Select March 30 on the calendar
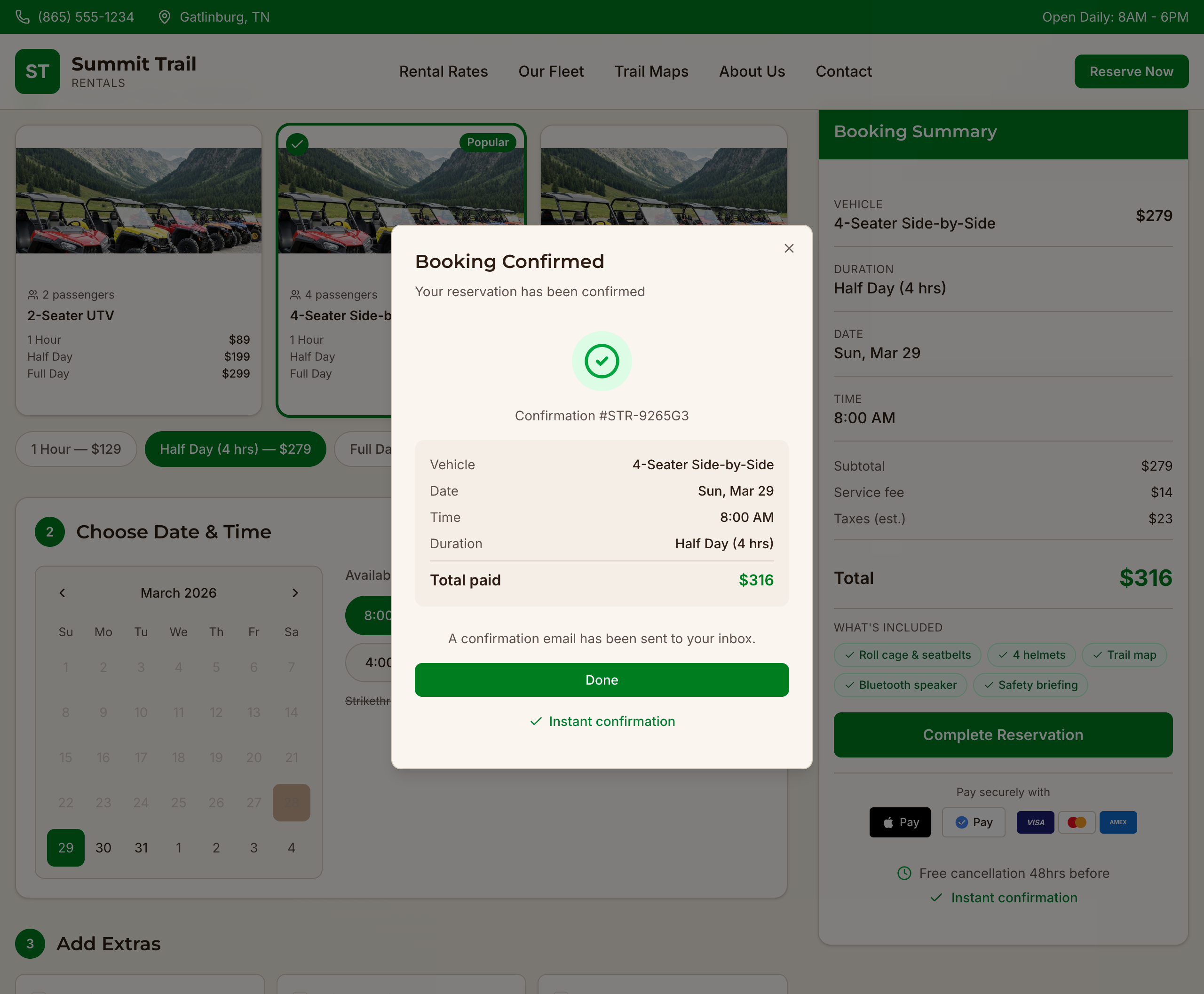Image resolution: width=1204 pixels, height=994 pixels. pos(103,847)
